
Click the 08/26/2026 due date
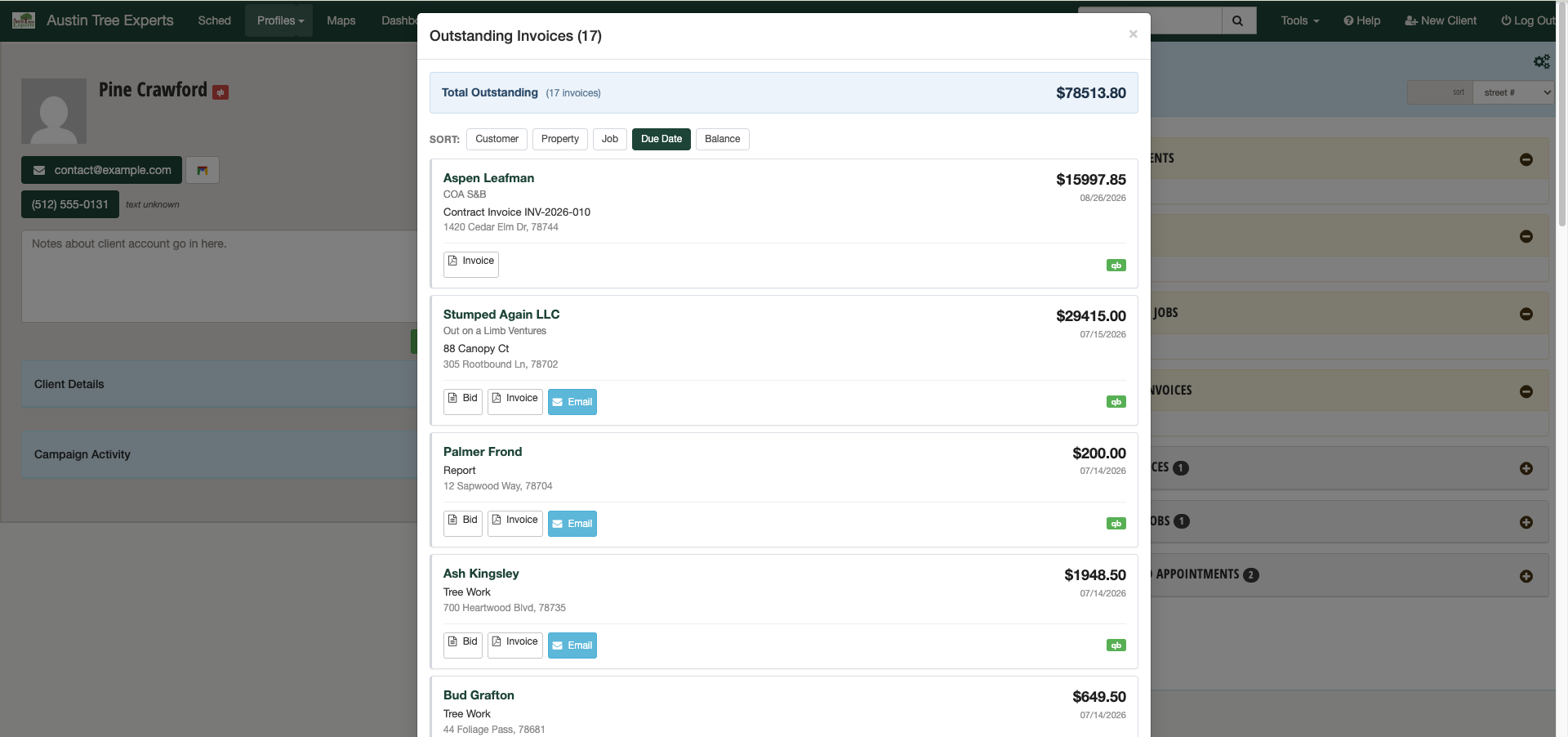pyautogui.click(x=1102, y=198)
